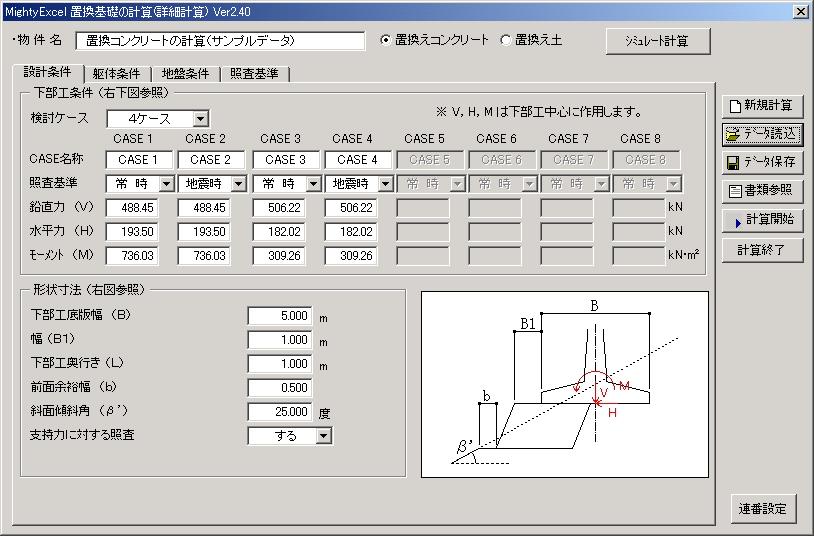Click CASE 4 水平力 (H) field
Screen dimensions: 814x536
[x=351, y=232]
